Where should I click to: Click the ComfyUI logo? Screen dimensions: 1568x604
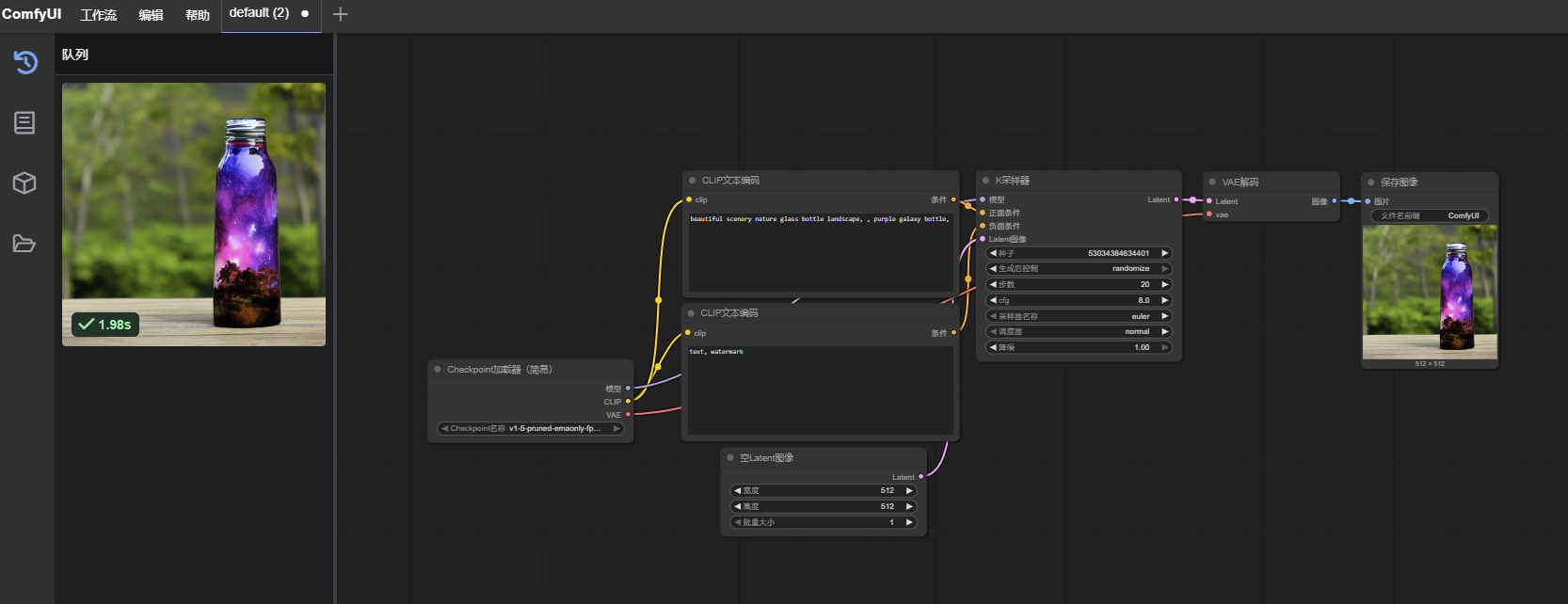click(31, 14)
